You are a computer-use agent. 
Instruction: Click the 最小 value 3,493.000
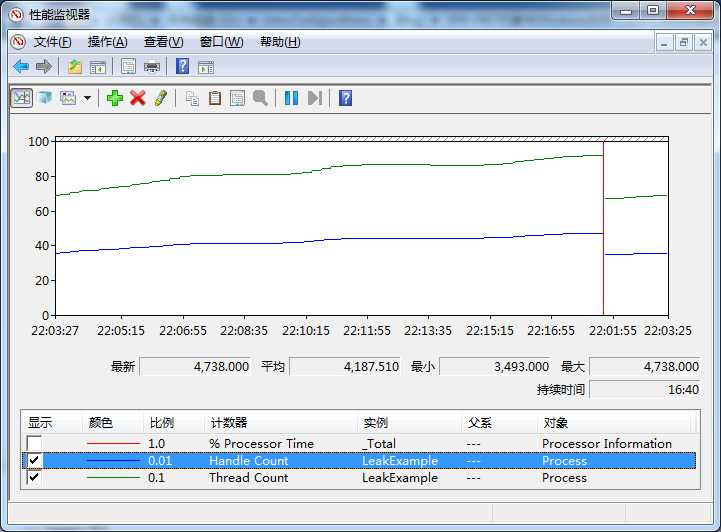click(495, 366)
